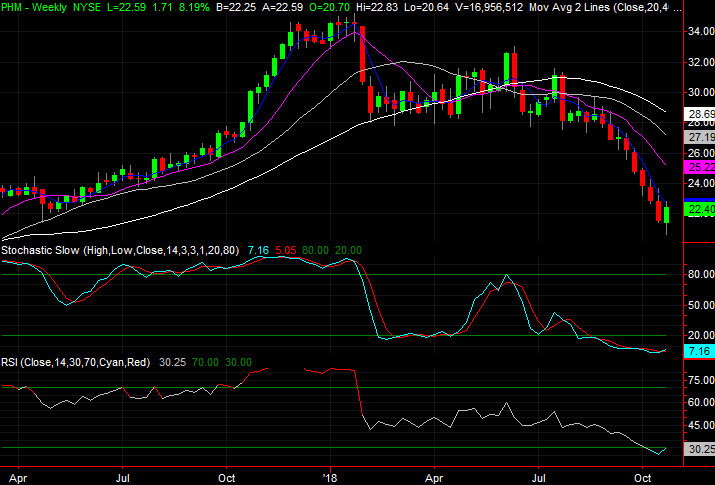Click the gray 27.19 moving average price tag
Viewport: 715px width, 485px height.
point(700,137)
